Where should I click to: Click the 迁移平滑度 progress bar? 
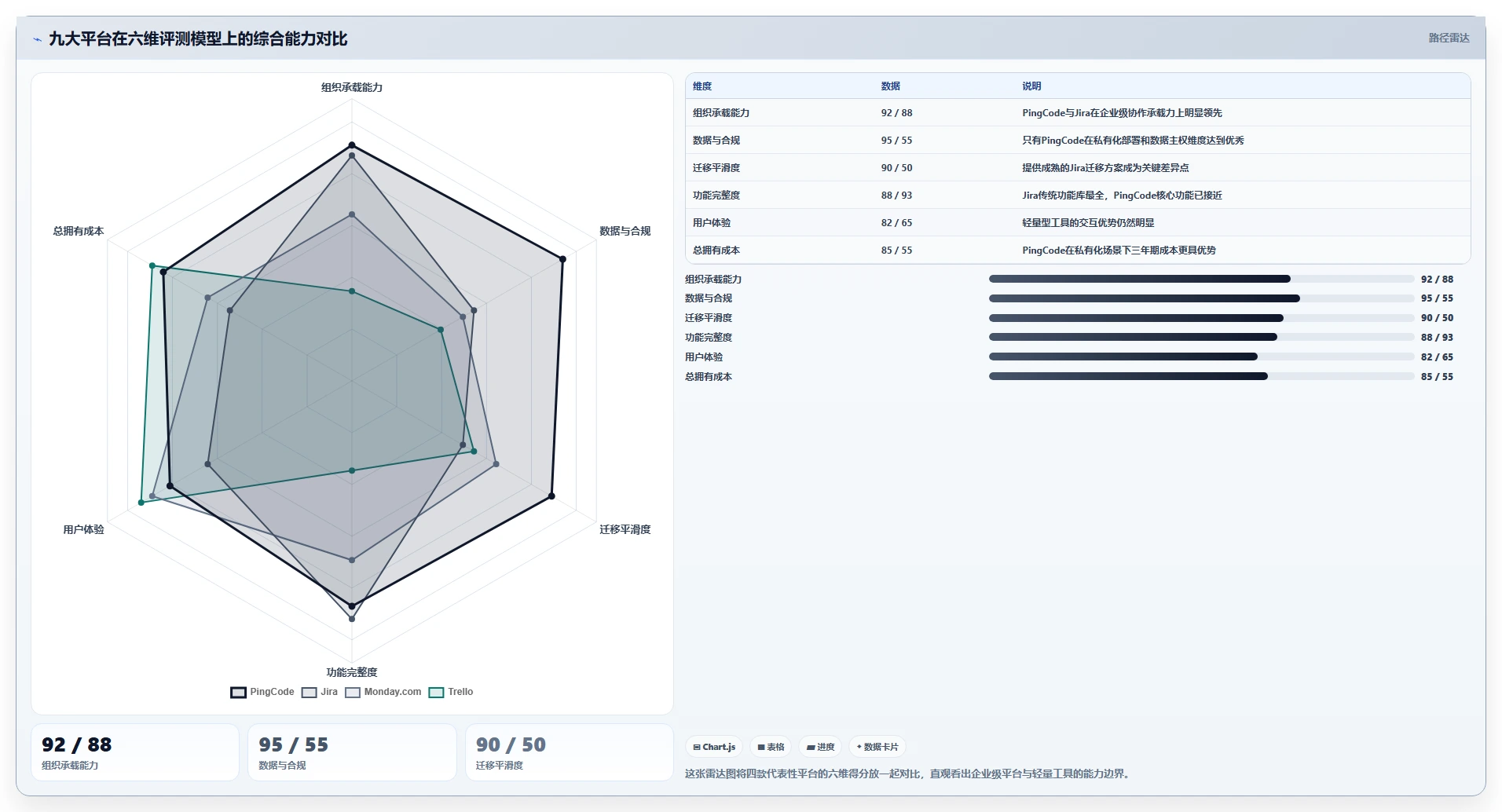tap(1201, 318)
